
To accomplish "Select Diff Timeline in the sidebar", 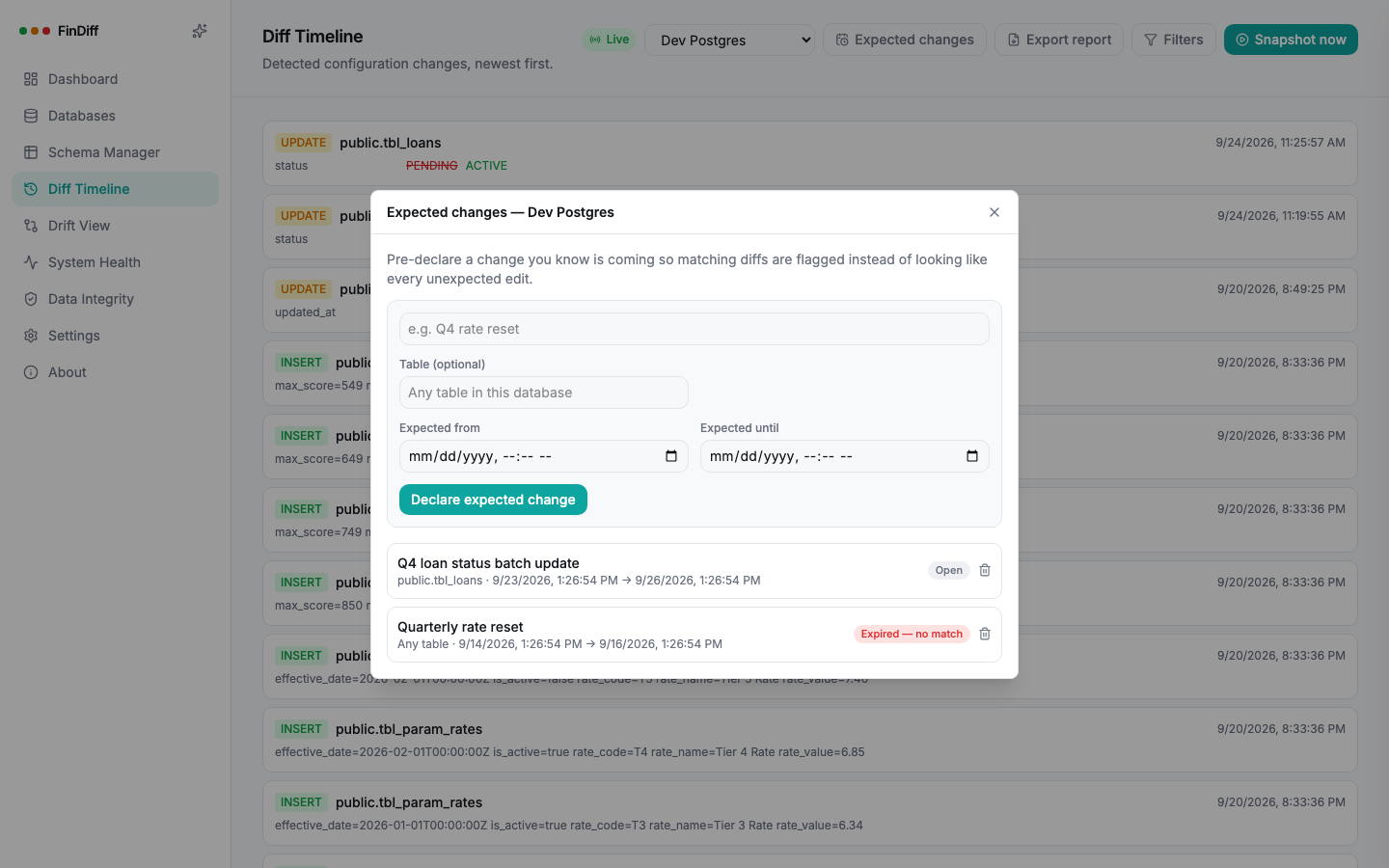I will [x=115, y=189].
